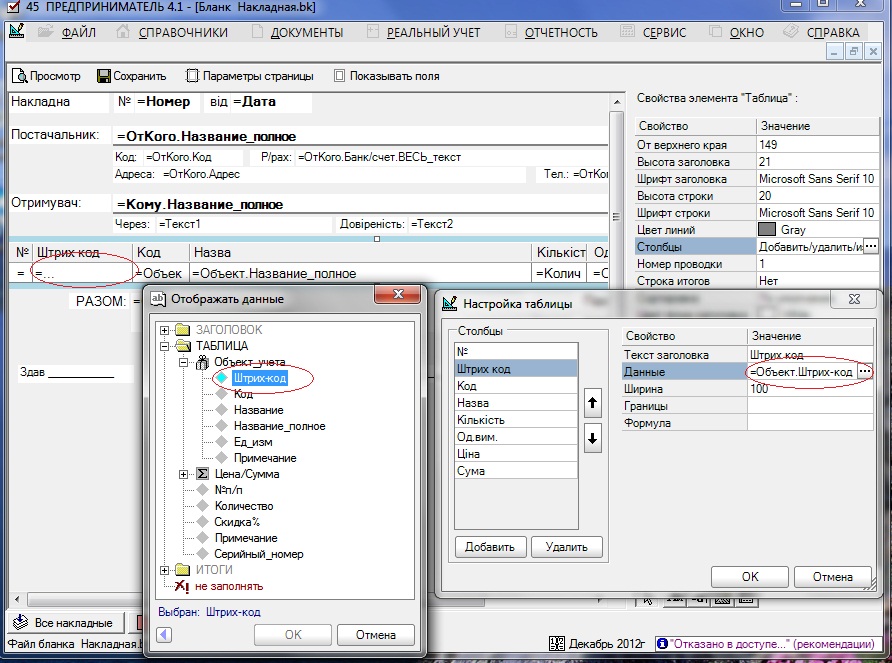Select Примечание under Объект_учета
892x663 pixels.
point(265,458)
